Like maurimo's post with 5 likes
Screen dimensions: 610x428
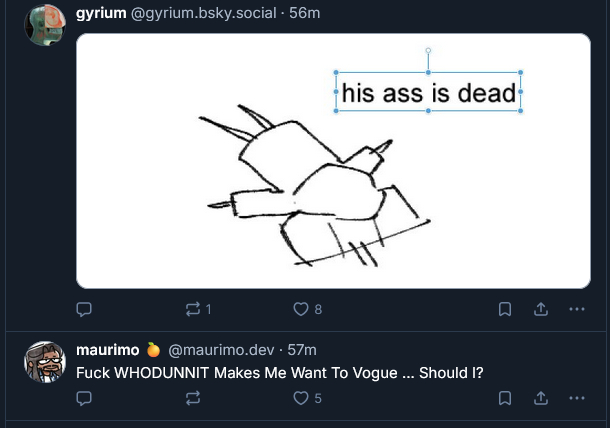[301, 398]
